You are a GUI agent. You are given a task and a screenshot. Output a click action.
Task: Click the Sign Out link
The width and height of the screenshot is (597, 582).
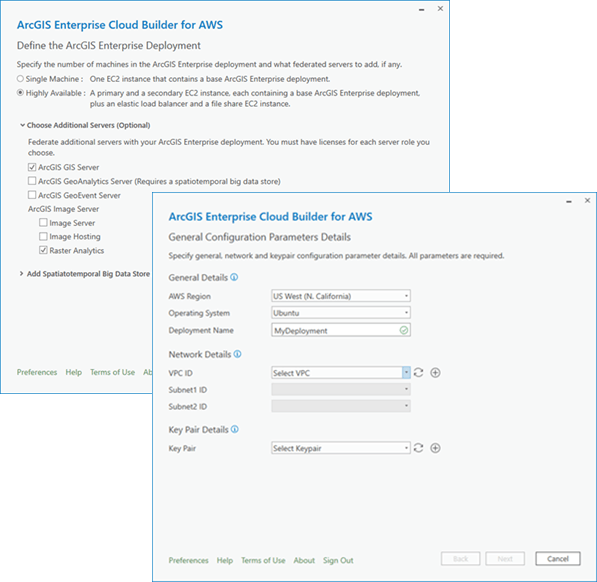pyautogui.click(x=338, y=560)
